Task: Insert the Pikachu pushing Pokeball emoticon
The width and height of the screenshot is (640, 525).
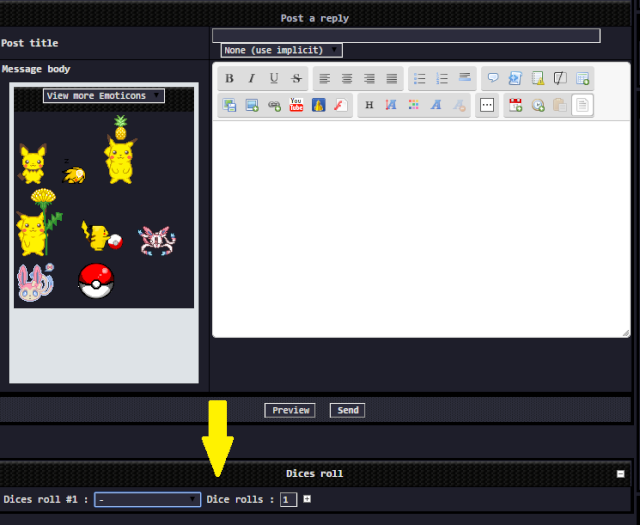Action: (102, 236)
